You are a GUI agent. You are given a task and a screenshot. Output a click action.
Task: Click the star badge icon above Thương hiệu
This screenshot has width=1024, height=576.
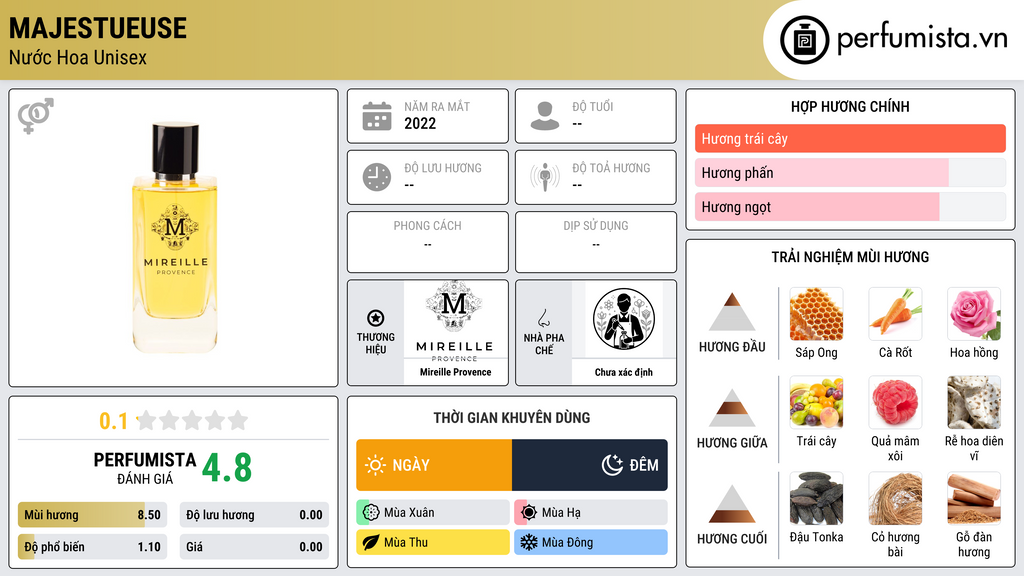click(x=376, y=318)
